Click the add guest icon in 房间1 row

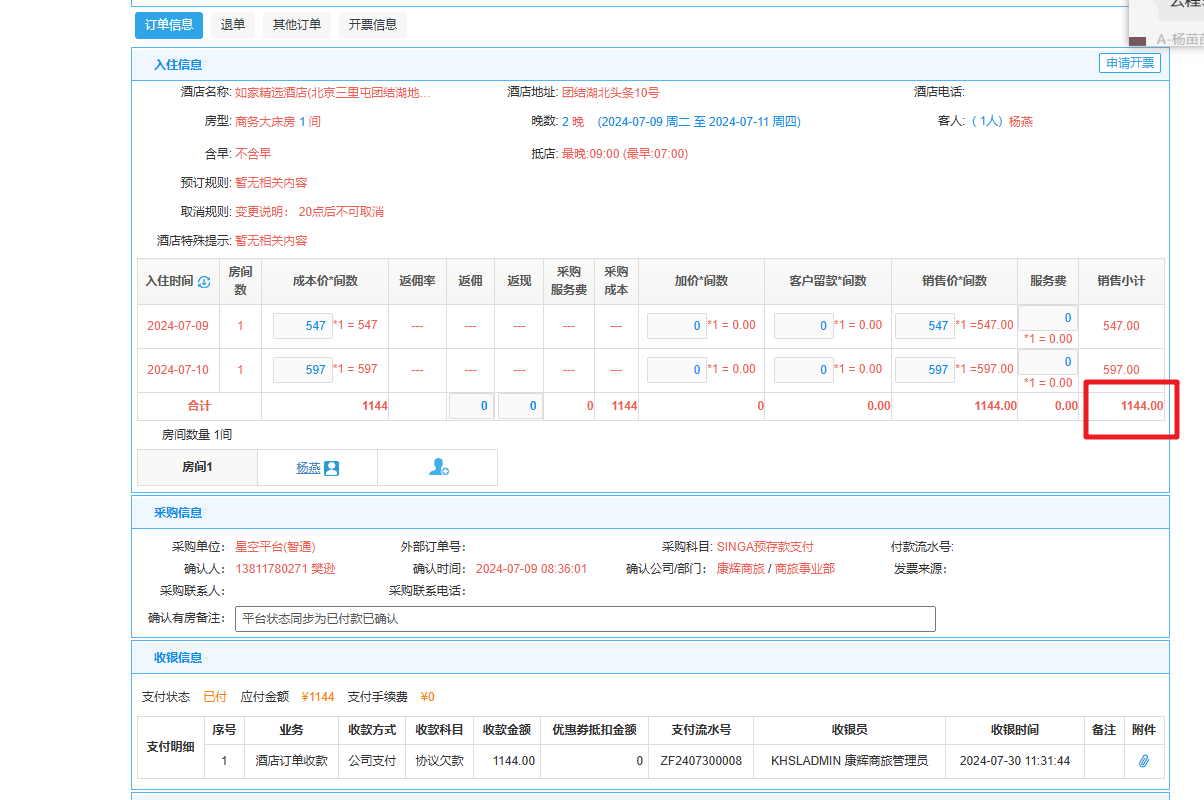click(x=438, y=467)
